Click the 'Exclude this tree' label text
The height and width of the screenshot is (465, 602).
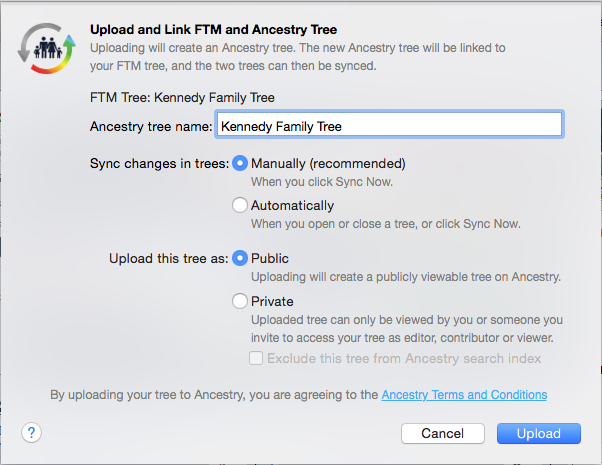[404, 358]
